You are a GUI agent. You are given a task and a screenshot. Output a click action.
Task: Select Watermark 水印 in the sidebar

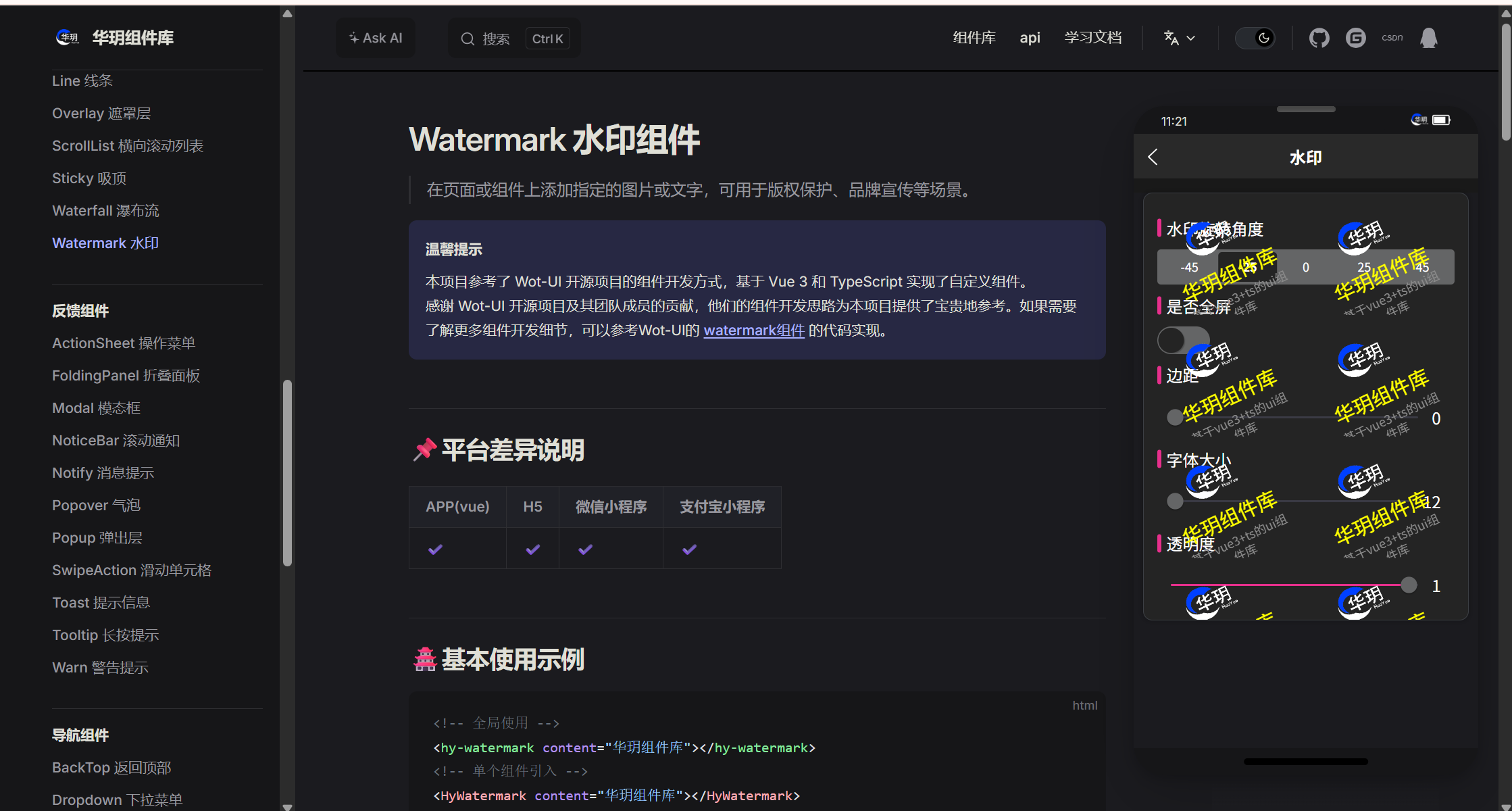coord(105,243)
